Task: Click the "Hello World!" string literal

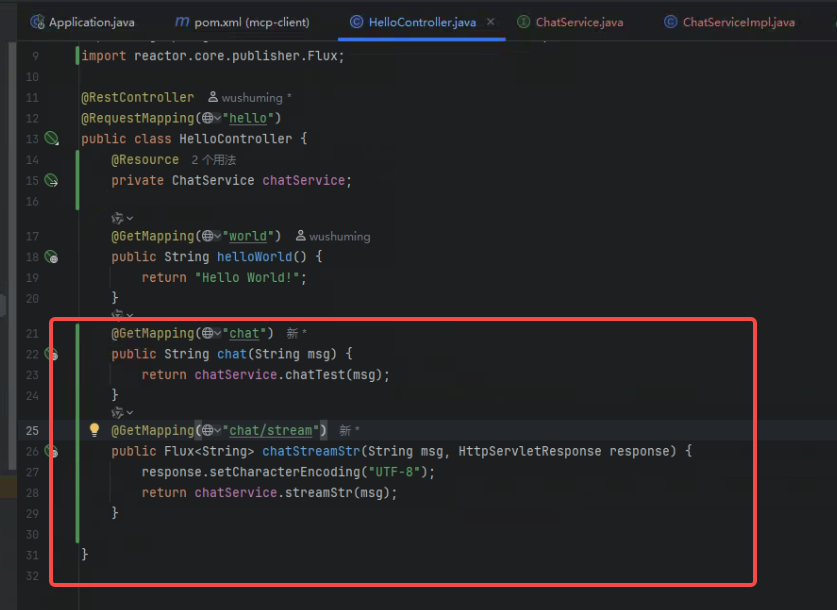Action: coord(247,278)
